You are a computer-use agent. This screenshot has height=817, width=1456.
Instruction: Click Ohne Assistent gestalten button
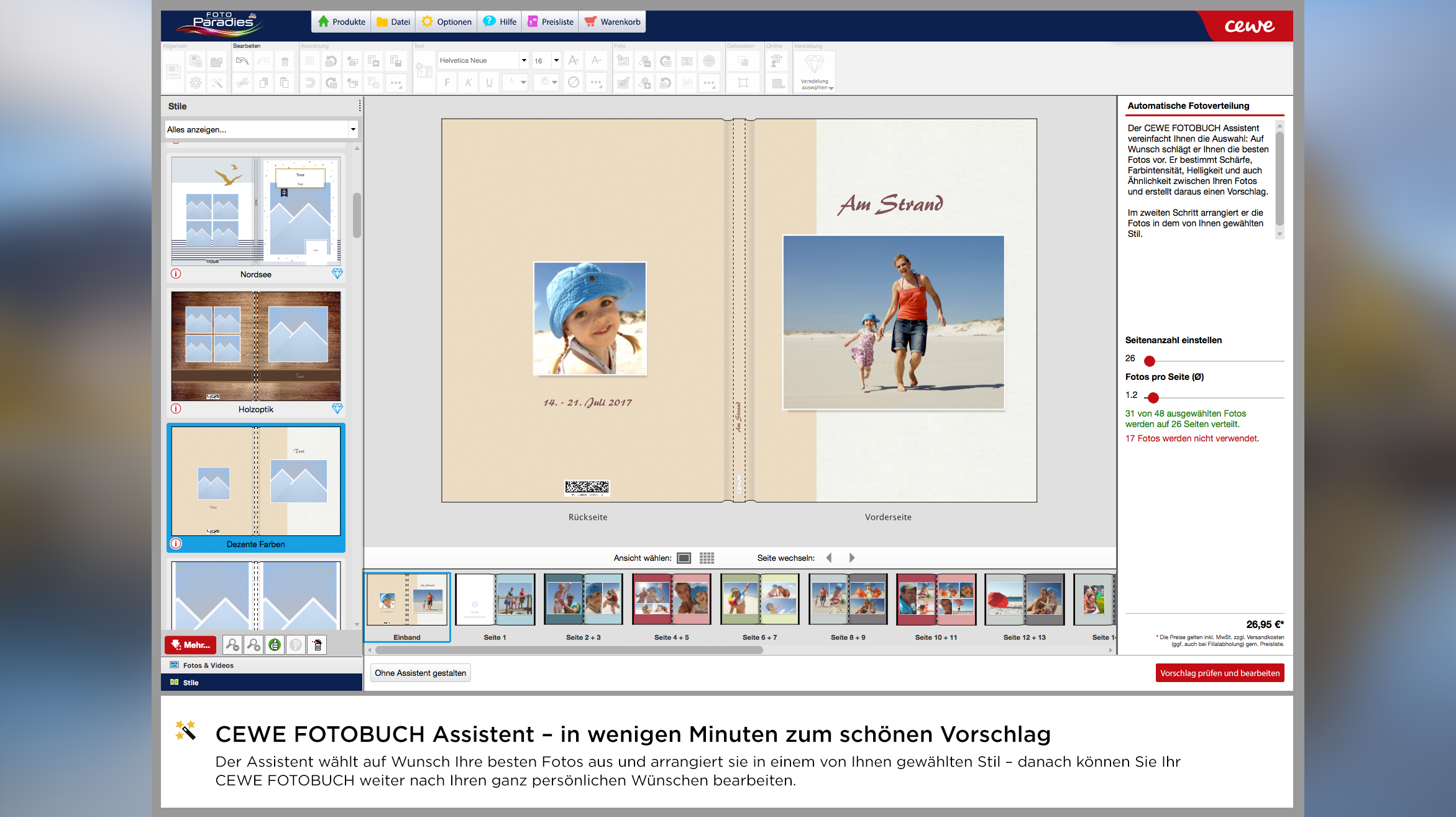click(x=420, y=673)
